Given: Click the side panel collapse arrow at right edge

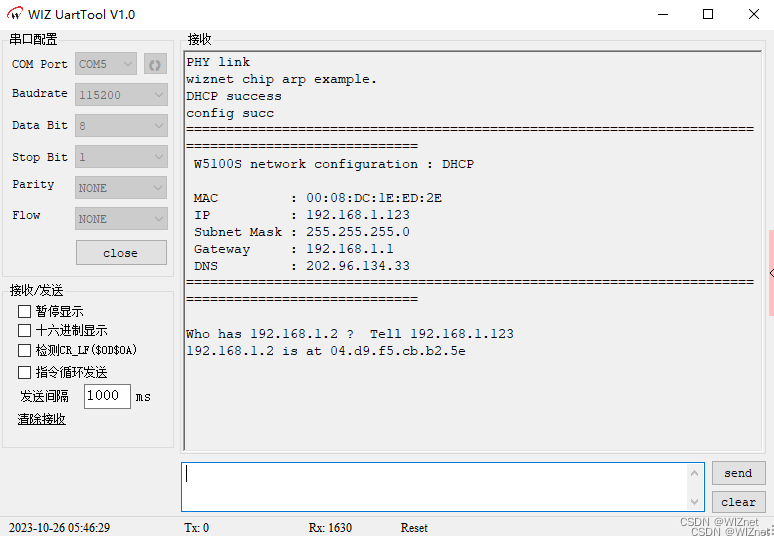Looking at the screenshot, I should (771, 272).
